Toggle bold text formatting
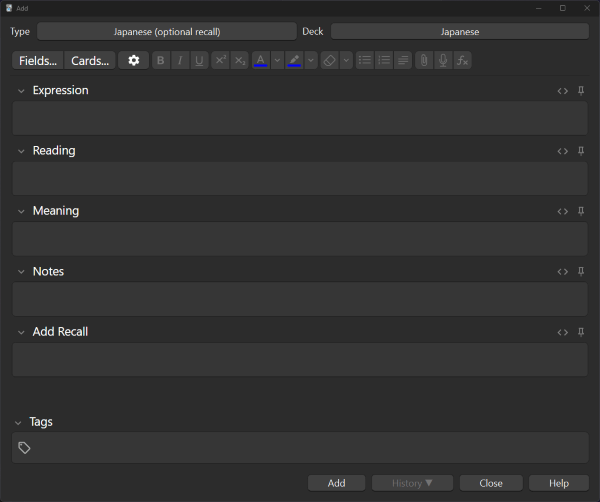 (161, 60)
